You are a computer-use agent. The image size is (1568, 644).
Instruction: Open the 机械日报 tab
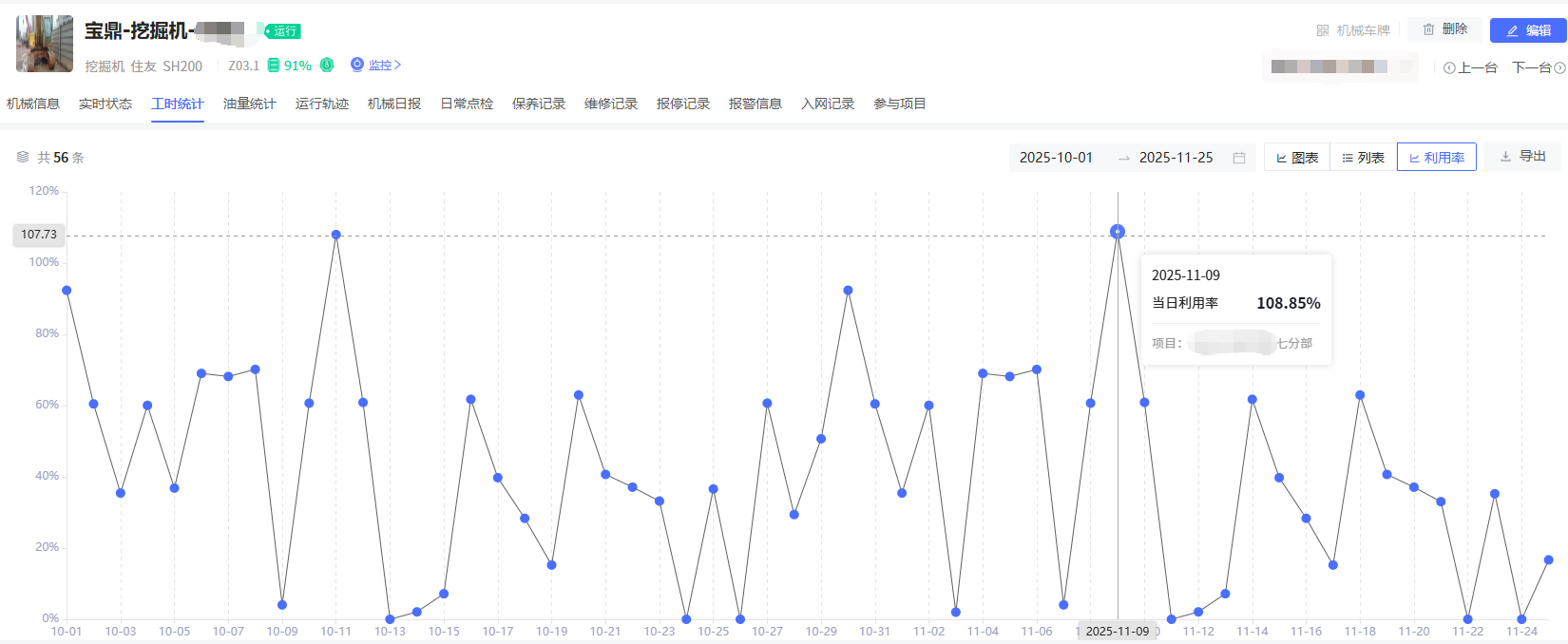pos(394,104)
